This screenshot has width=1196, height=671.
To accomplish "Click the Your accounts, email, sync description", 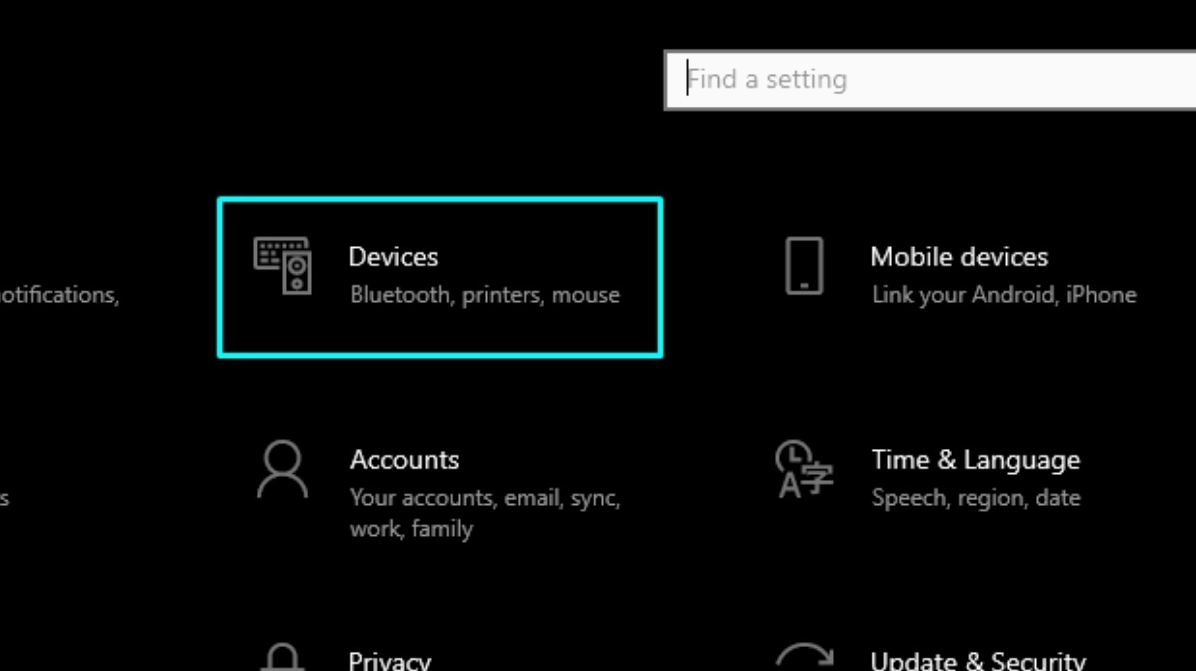I will (x=485, y=498).
